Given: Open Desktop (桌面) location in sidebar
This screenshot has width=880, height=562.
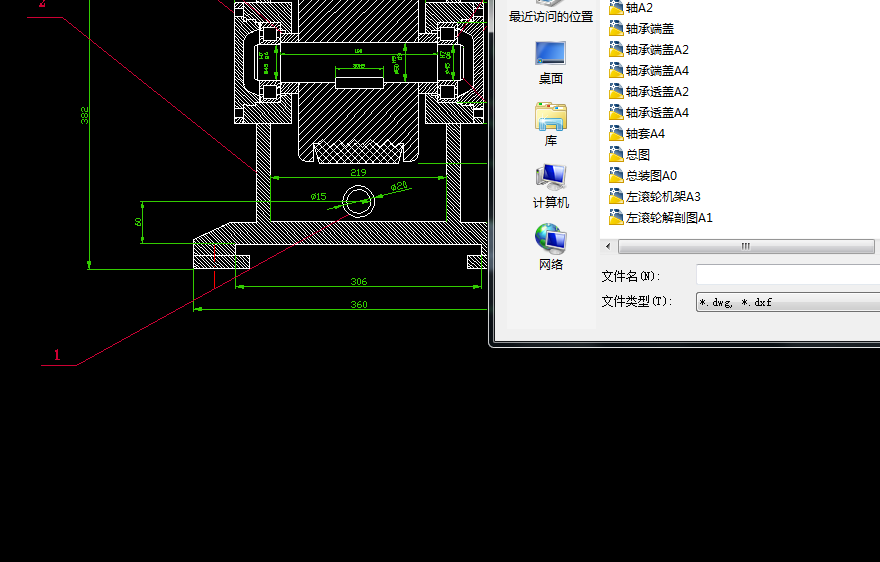Looking at the screenshot, I should click(x=550, y=63).
